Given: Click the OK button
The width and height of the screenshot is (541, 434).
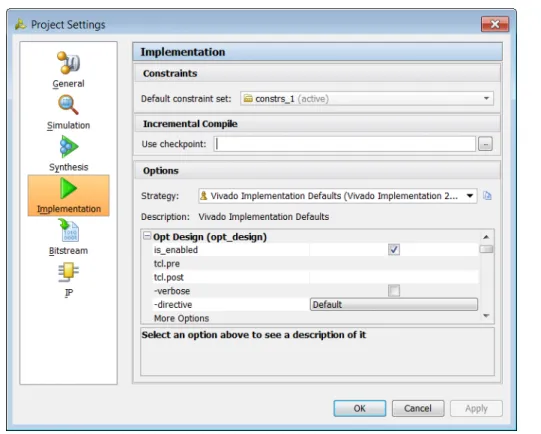Looking at the screenshot, I should click(x=360, y=408).
